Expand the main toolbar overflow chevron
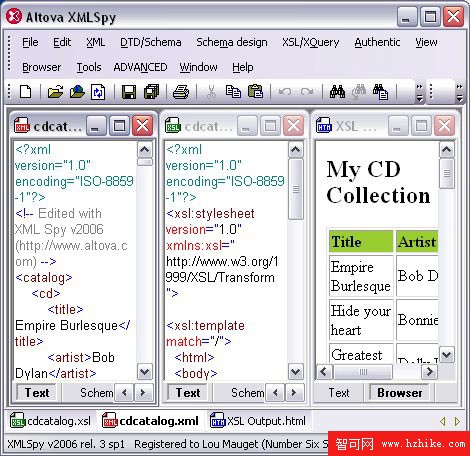The height and width of the screenshot is (456, 470). click(419, 92)
